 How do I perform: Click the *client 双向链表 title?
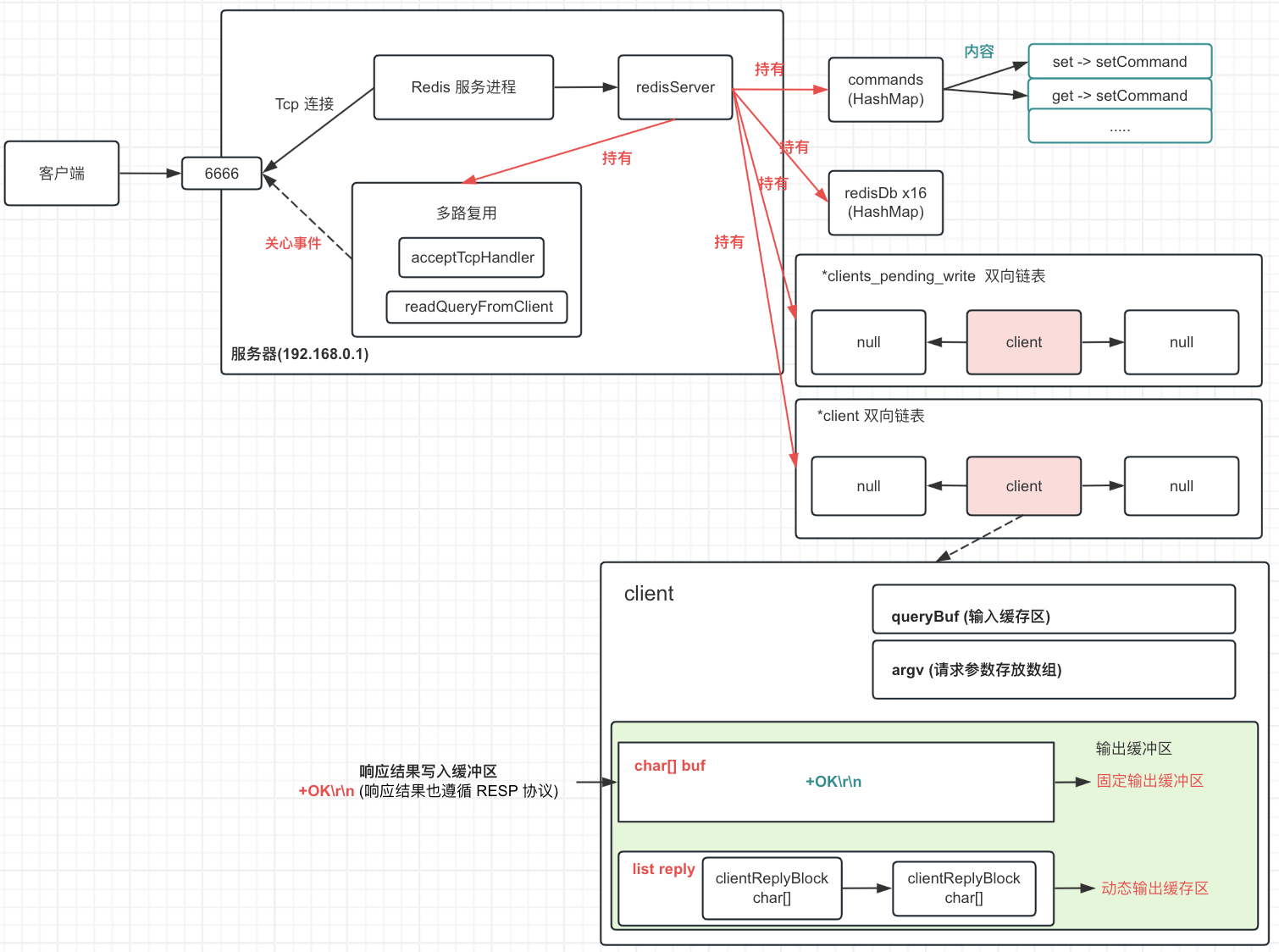click(x=871, y=416)
